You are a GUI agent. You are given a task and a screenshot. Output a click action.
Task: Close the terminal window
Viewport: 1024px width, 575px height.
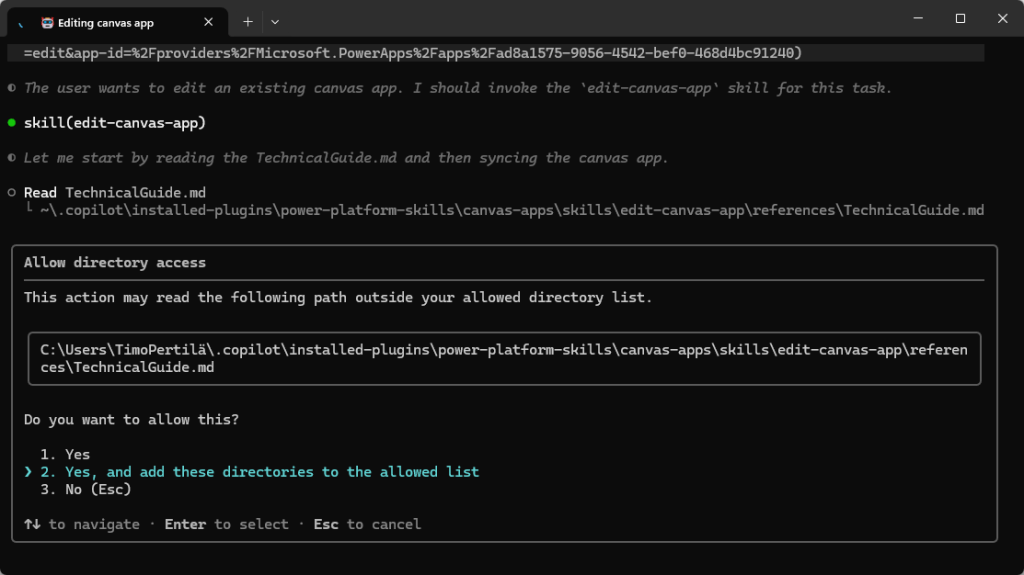[x=1001, y=18]
